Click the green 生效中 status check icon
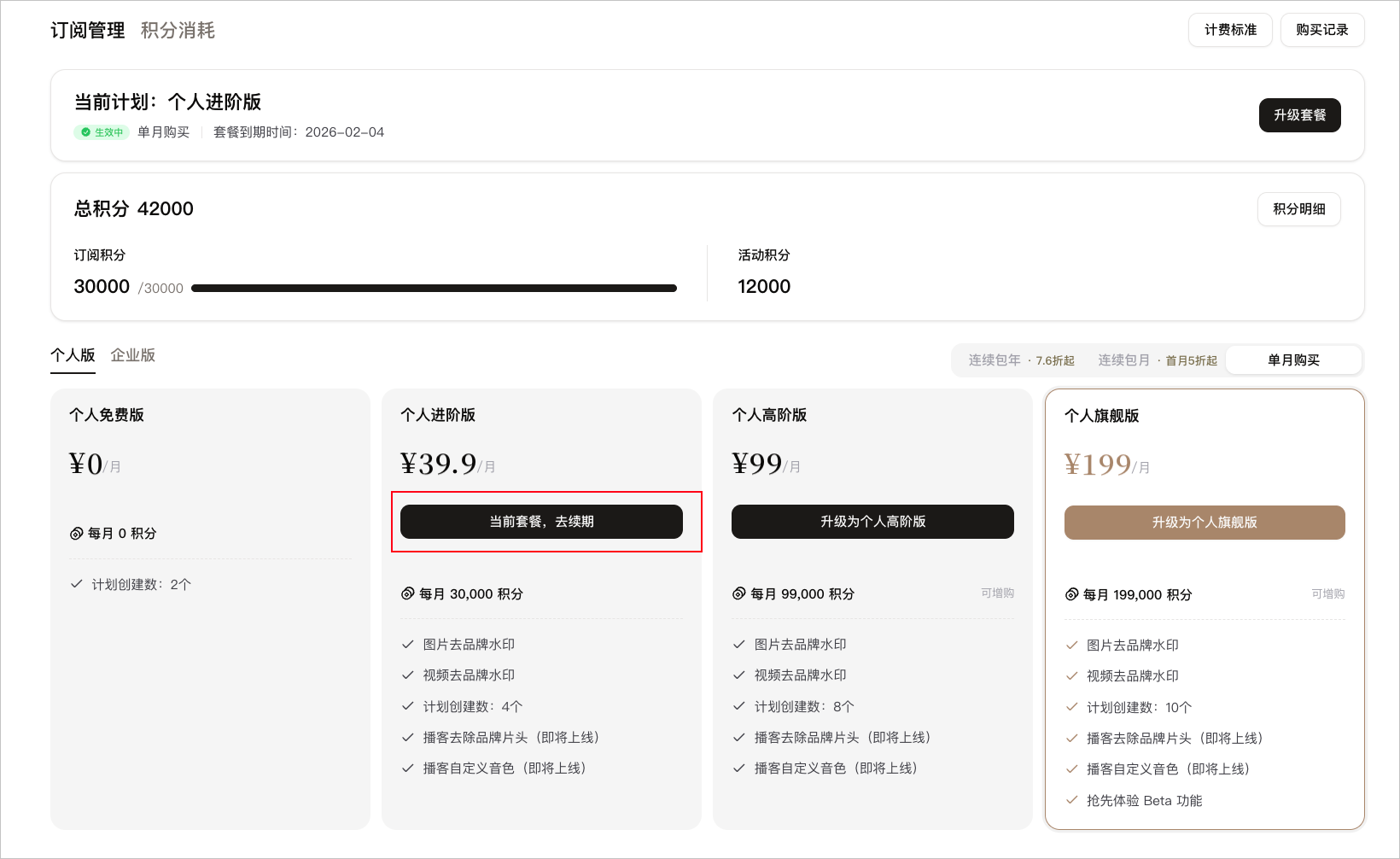This screenshot has height=859, width=1400. point(85,132)
